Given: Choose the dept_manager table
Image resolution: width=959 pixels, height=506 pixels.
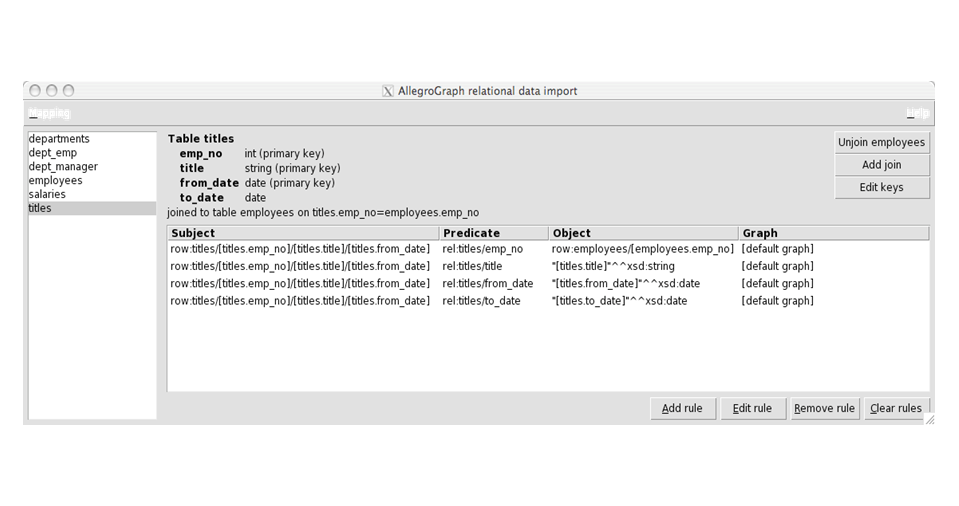Looking at the screenshot, I should point(63,167).
